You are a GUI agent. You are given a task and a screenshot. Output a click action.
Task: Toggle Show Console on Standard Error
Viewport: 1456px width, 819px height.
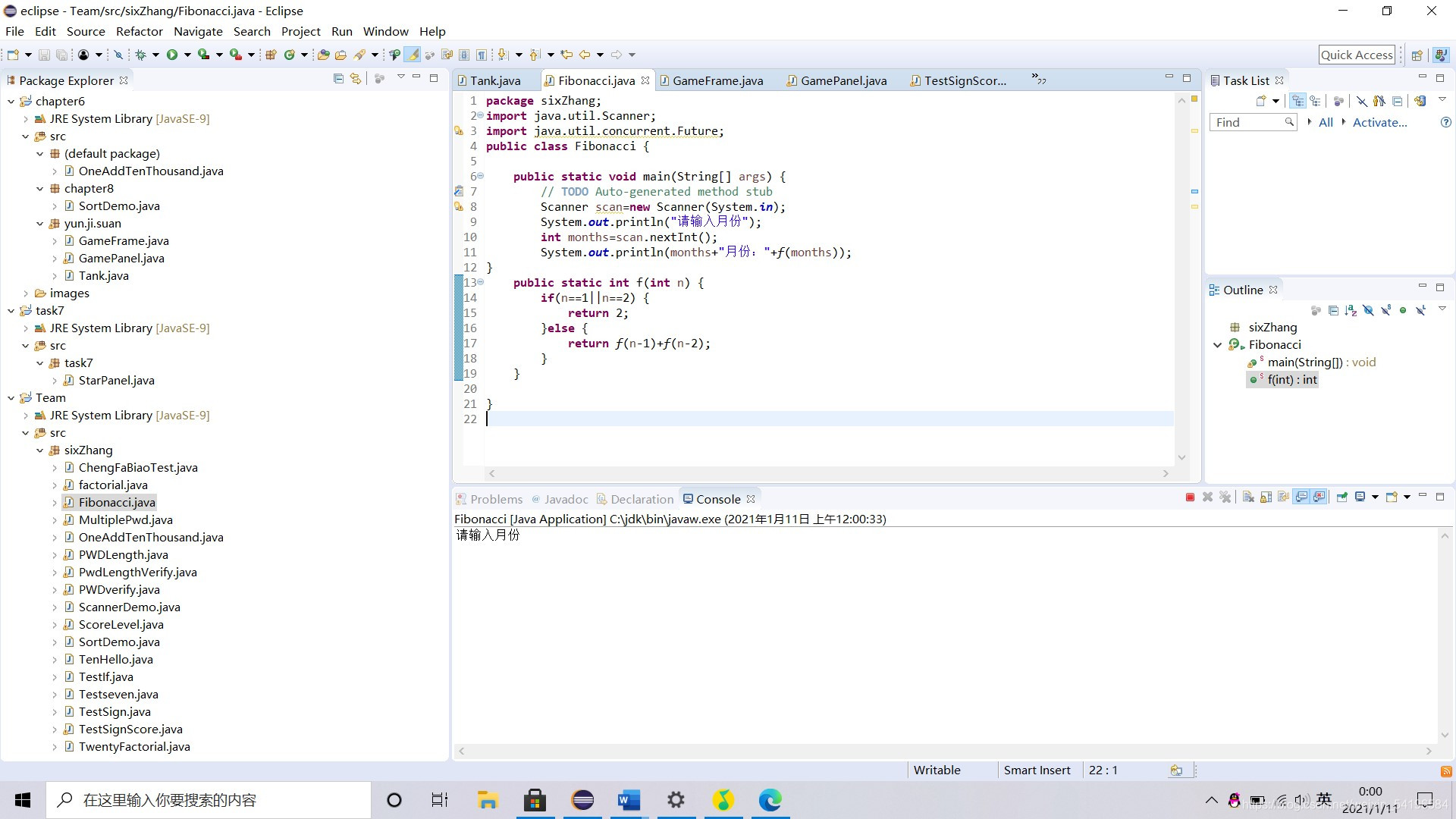(1319, 497)
